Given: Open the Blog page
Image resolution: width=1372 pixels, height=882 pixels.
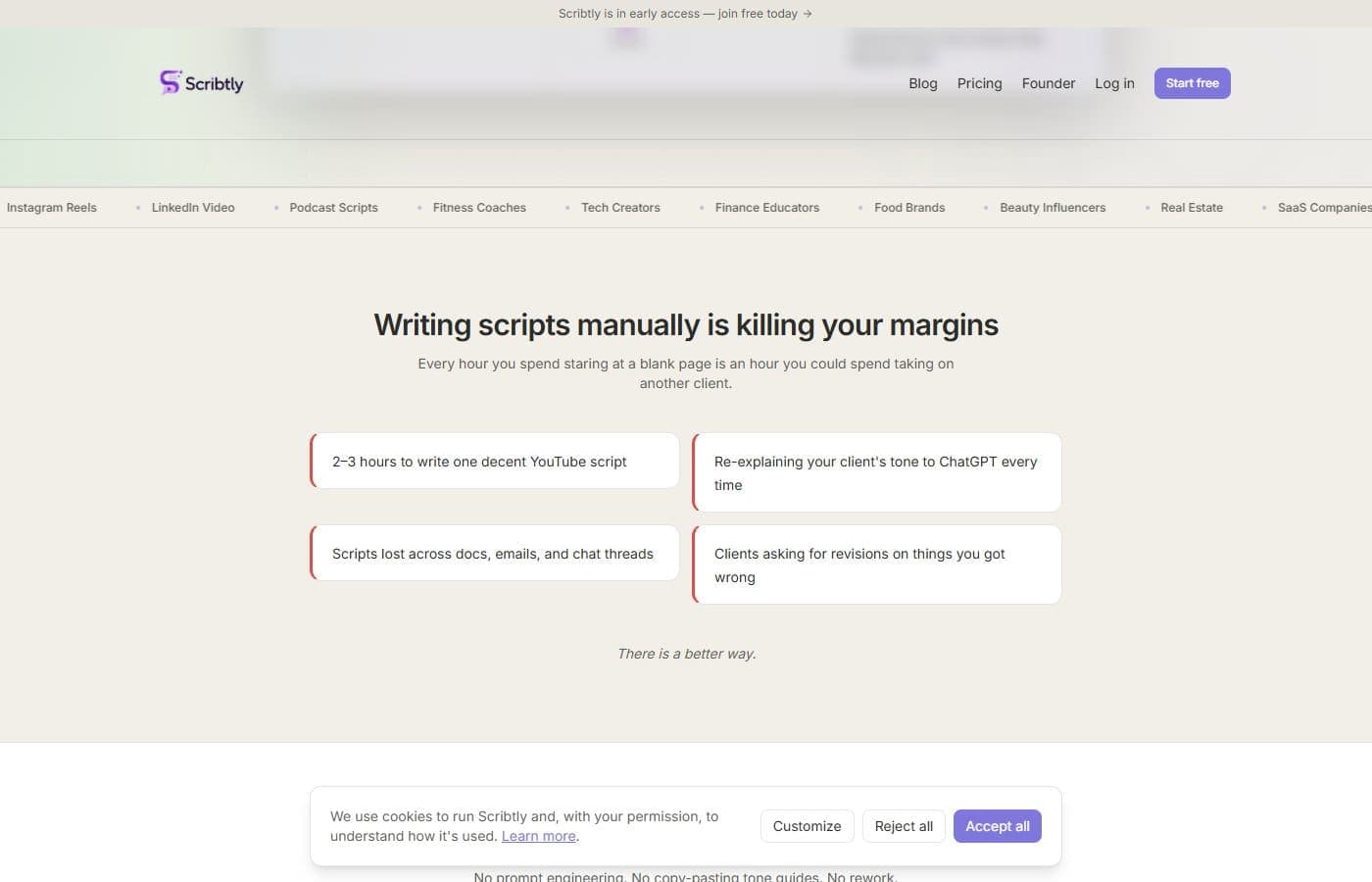Looking at the screenshot, I should 922,83.
